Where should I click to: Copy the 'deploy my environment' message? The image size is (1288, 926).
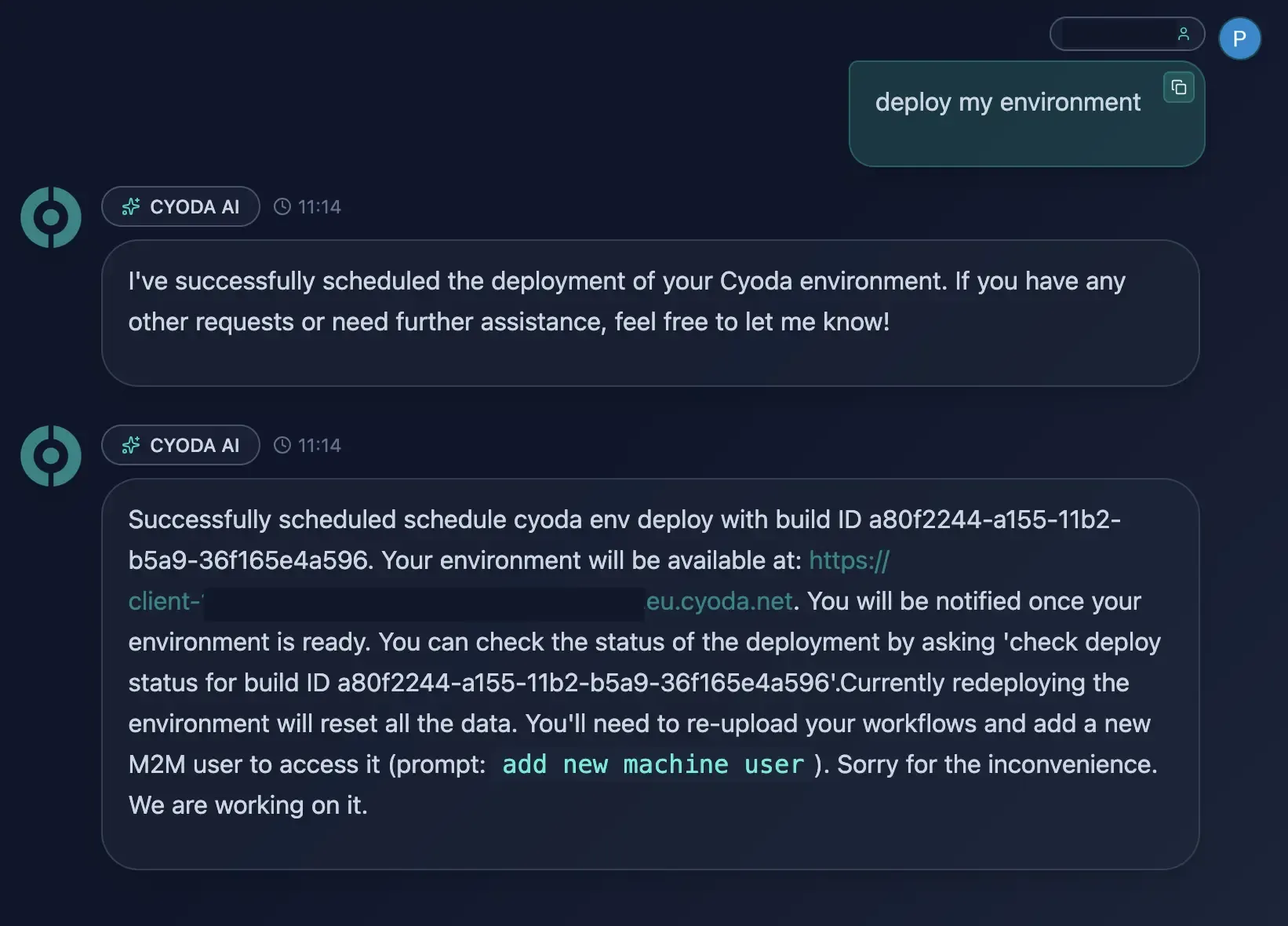point(1178,87)
